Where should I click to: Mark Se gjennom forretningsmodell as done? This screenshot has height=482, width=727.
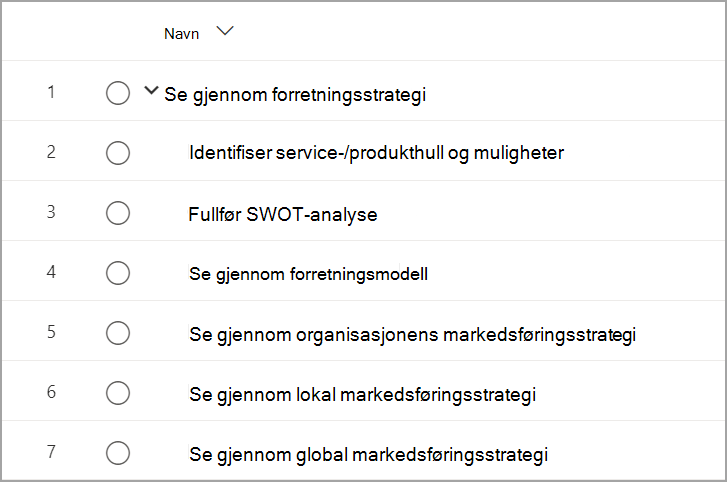(118, 273)
